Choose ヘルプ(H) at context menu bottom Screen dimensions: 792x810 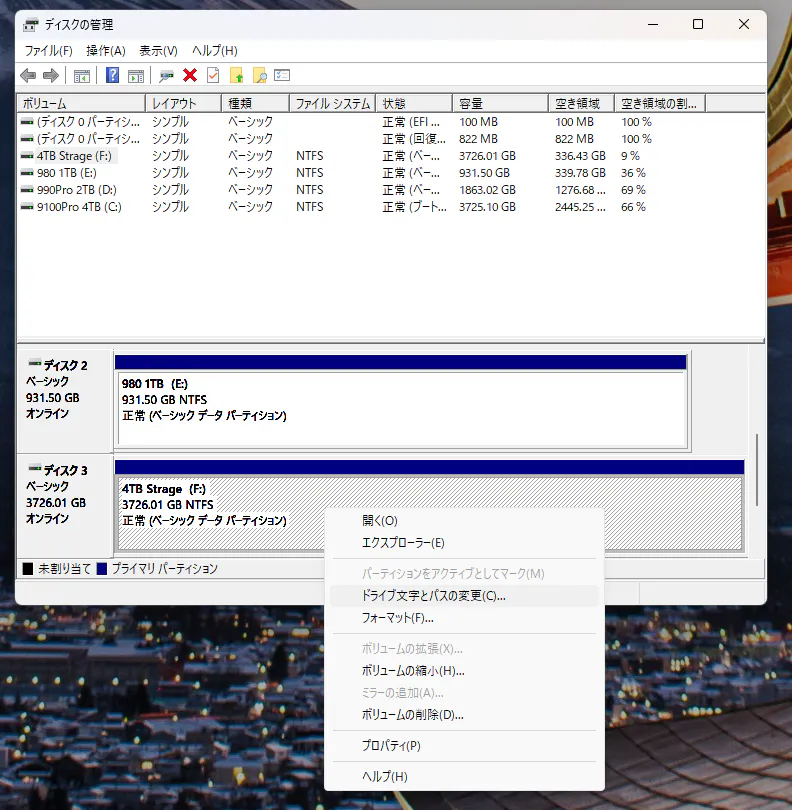click(x=464, y=776)
